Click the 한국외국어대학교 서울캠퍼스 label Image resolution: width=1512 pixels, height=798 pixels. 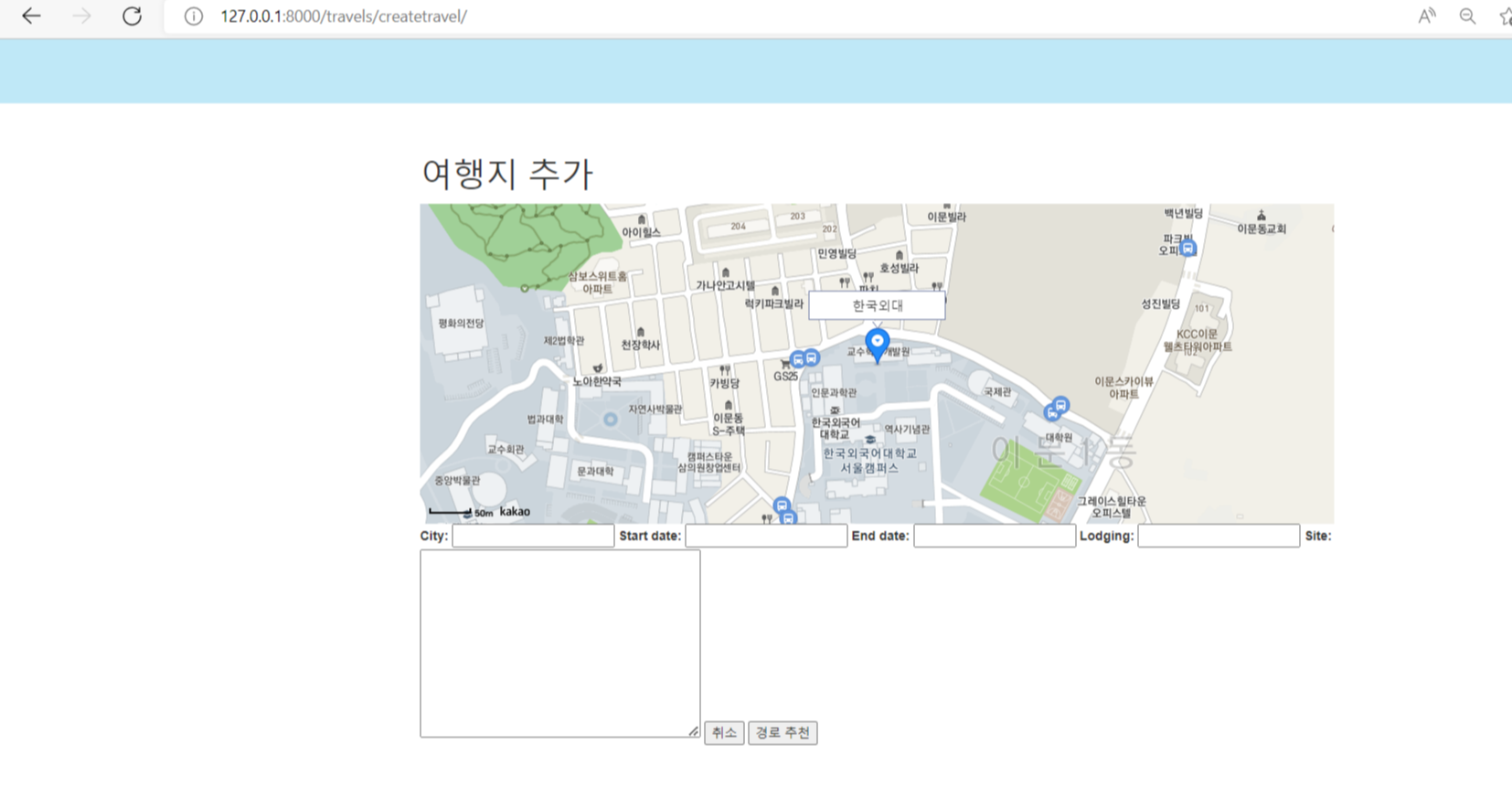click(x=869, y=461)
